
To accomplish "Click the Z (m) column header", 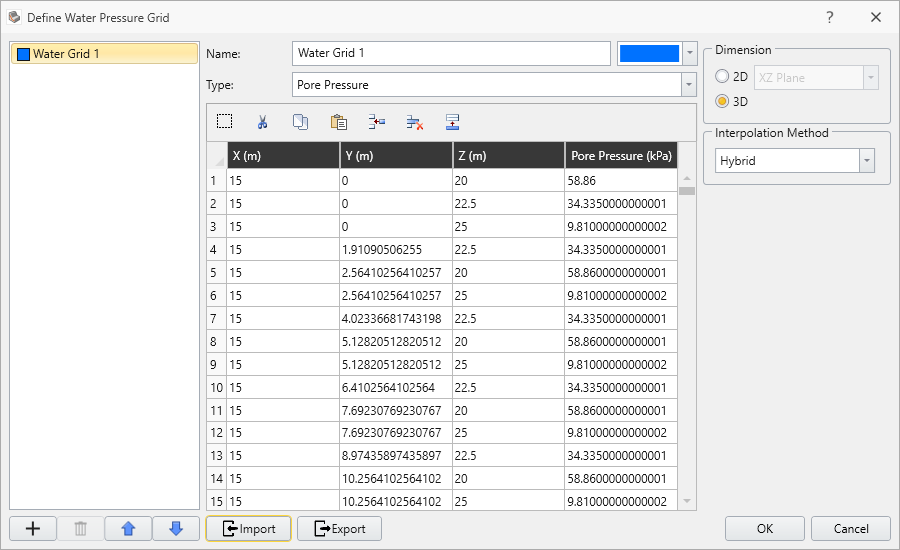I will coord(509,156).
